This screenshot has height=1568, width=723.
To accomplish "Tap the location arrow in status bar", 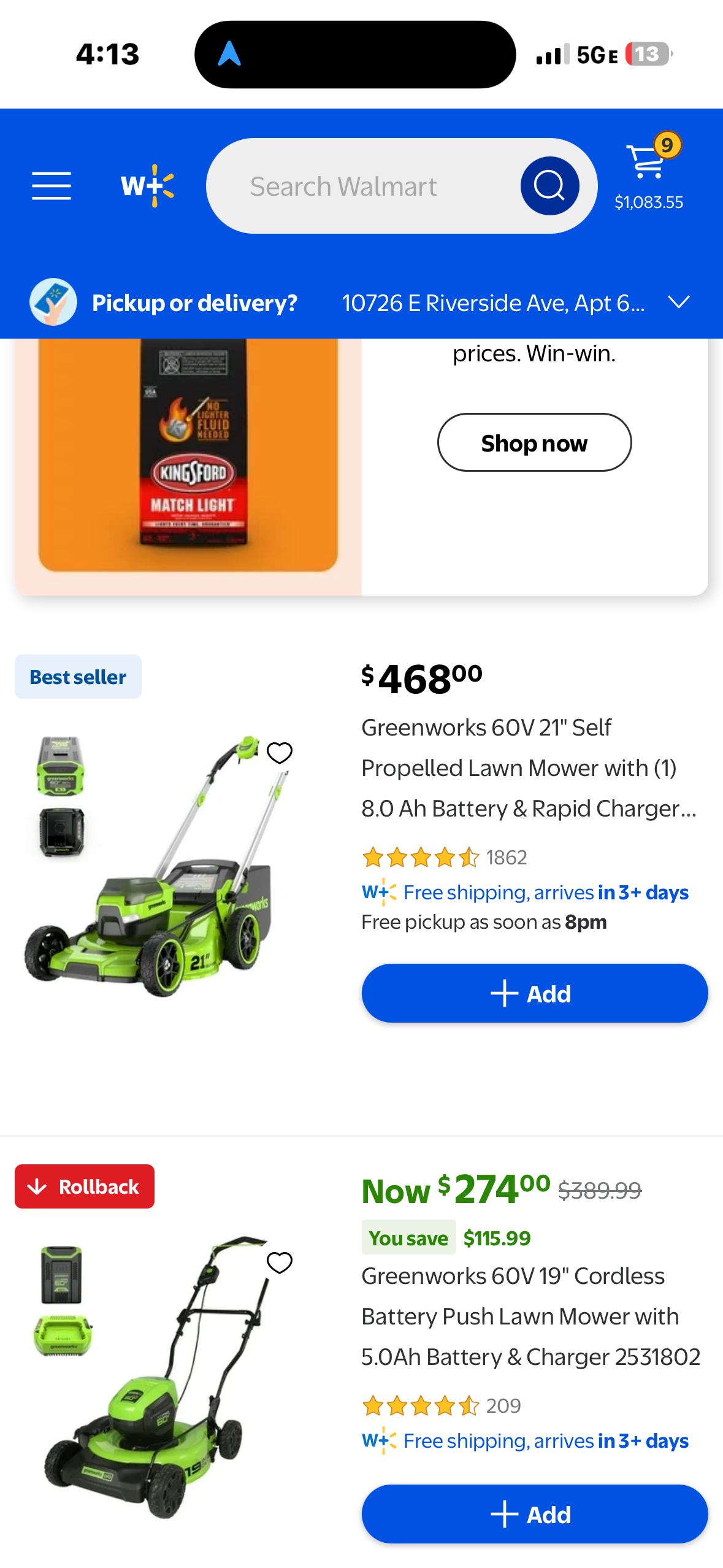I will click(x=229, y=54).
